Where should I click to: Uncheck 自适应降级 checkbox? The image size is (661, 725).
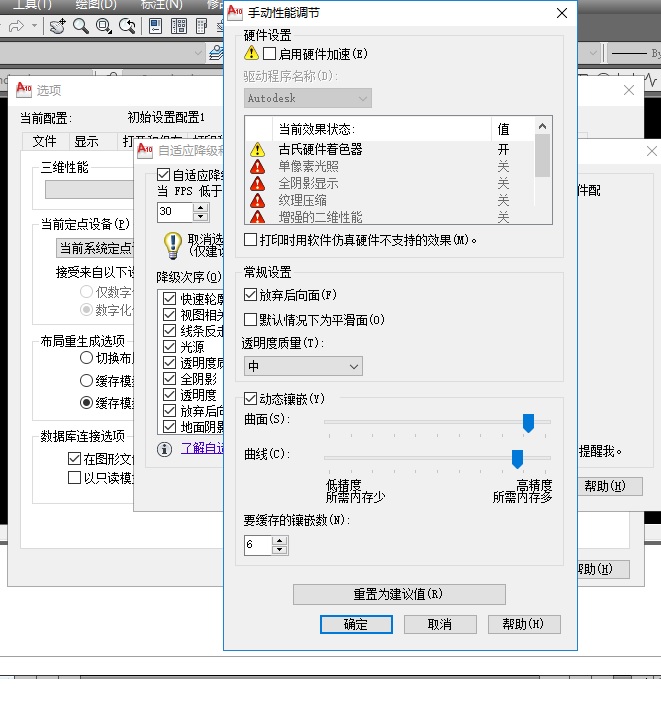(x=163, y=175)
